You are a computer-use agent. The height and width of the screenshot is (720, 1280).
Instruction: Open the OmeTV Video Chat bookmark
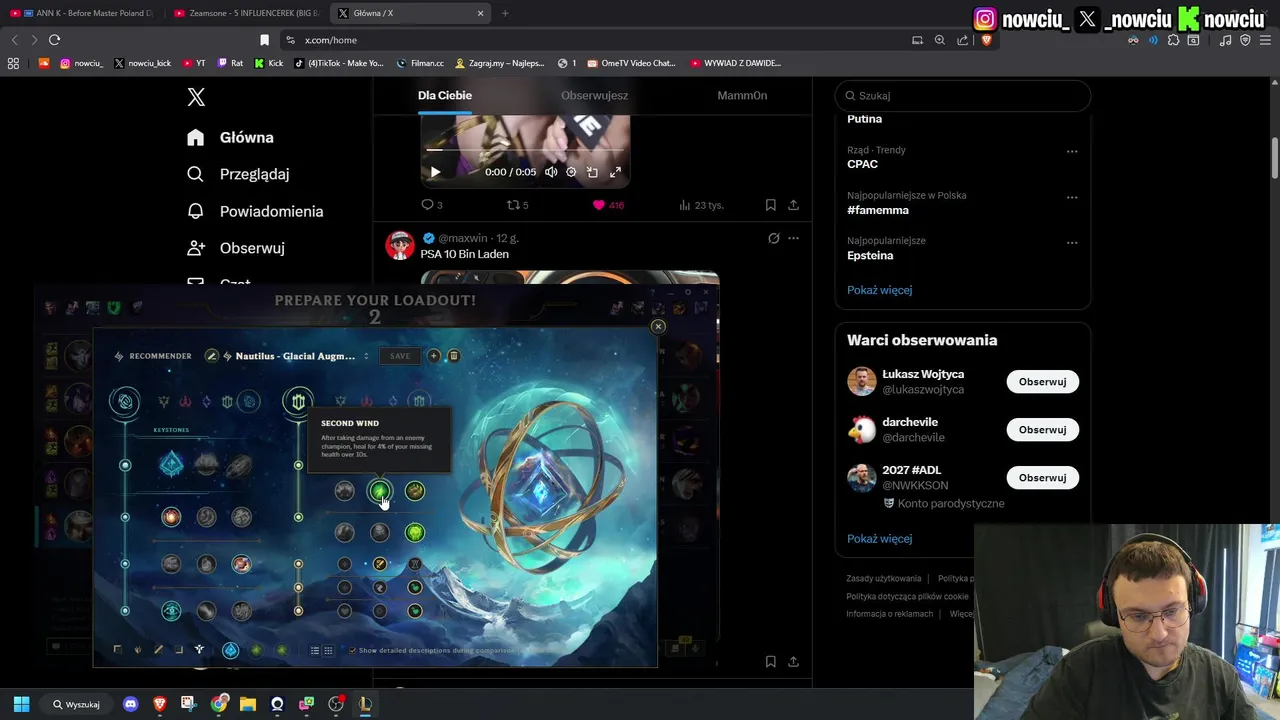[x=631, y=63]
